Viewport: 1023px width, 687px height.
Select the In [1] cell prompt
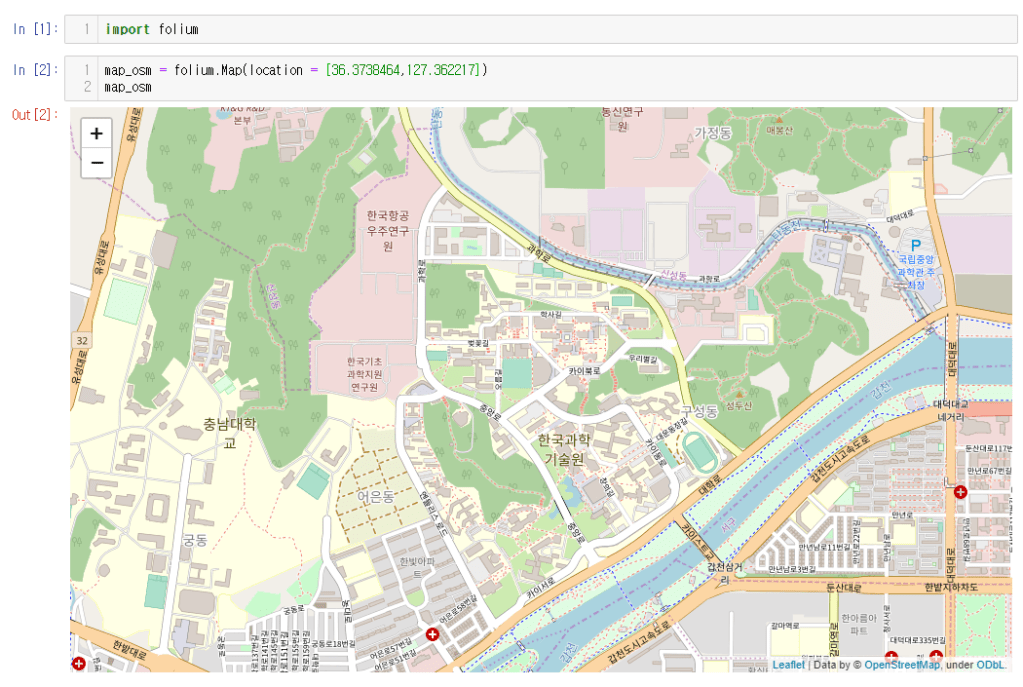34,29
